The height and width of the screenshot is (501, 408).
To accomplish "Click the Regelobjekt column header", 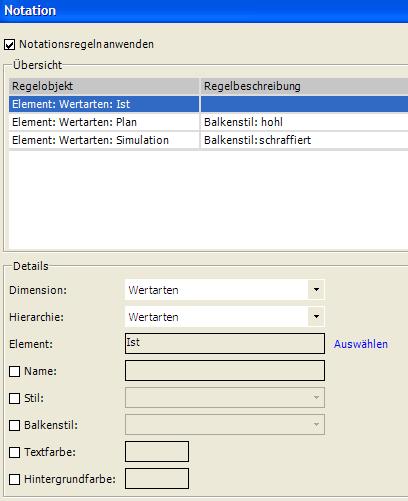I will (x=104, y=86).
